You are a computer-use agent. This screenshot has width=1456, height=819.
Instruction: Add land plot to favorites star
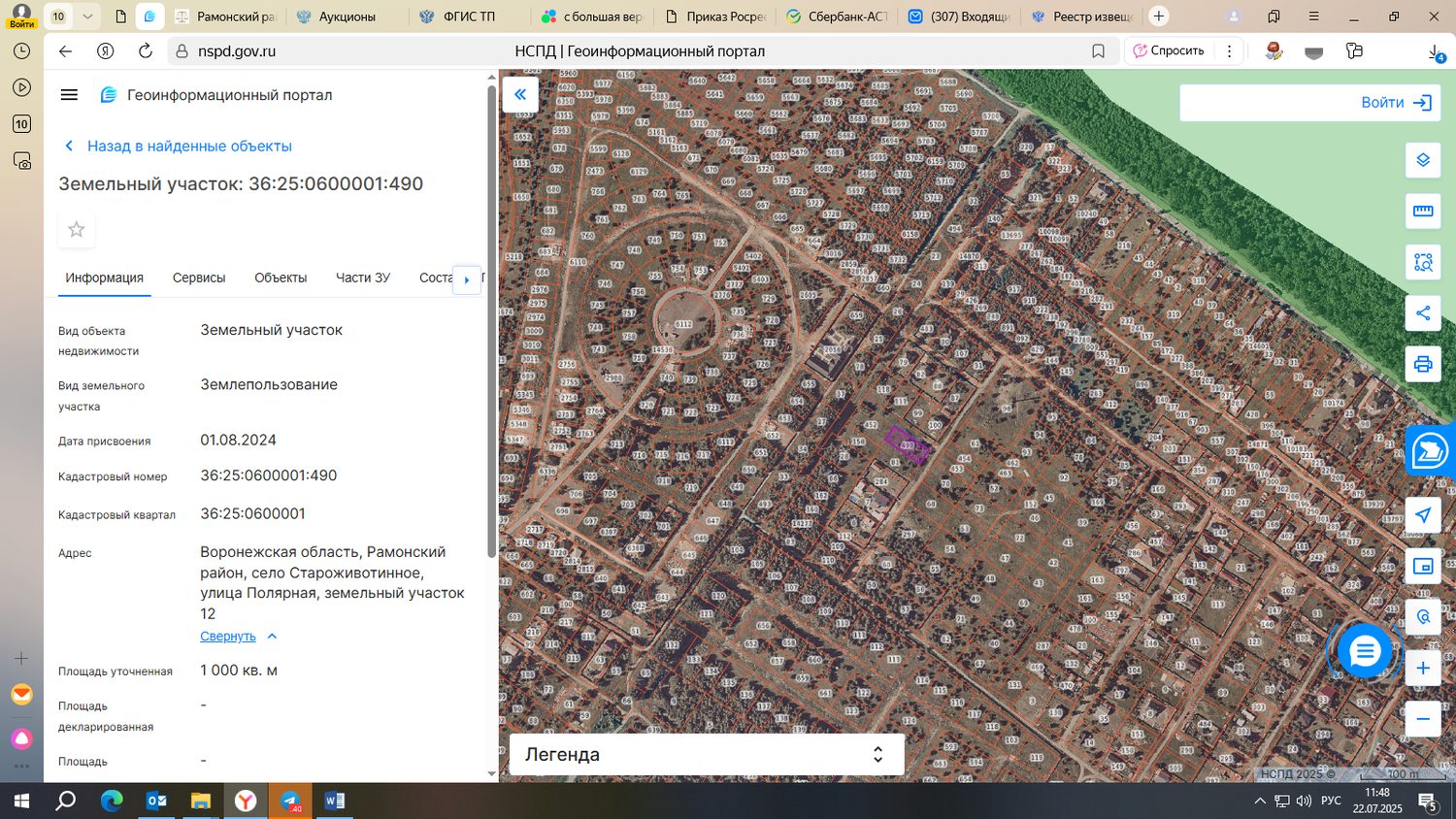(x=77, y=229)
